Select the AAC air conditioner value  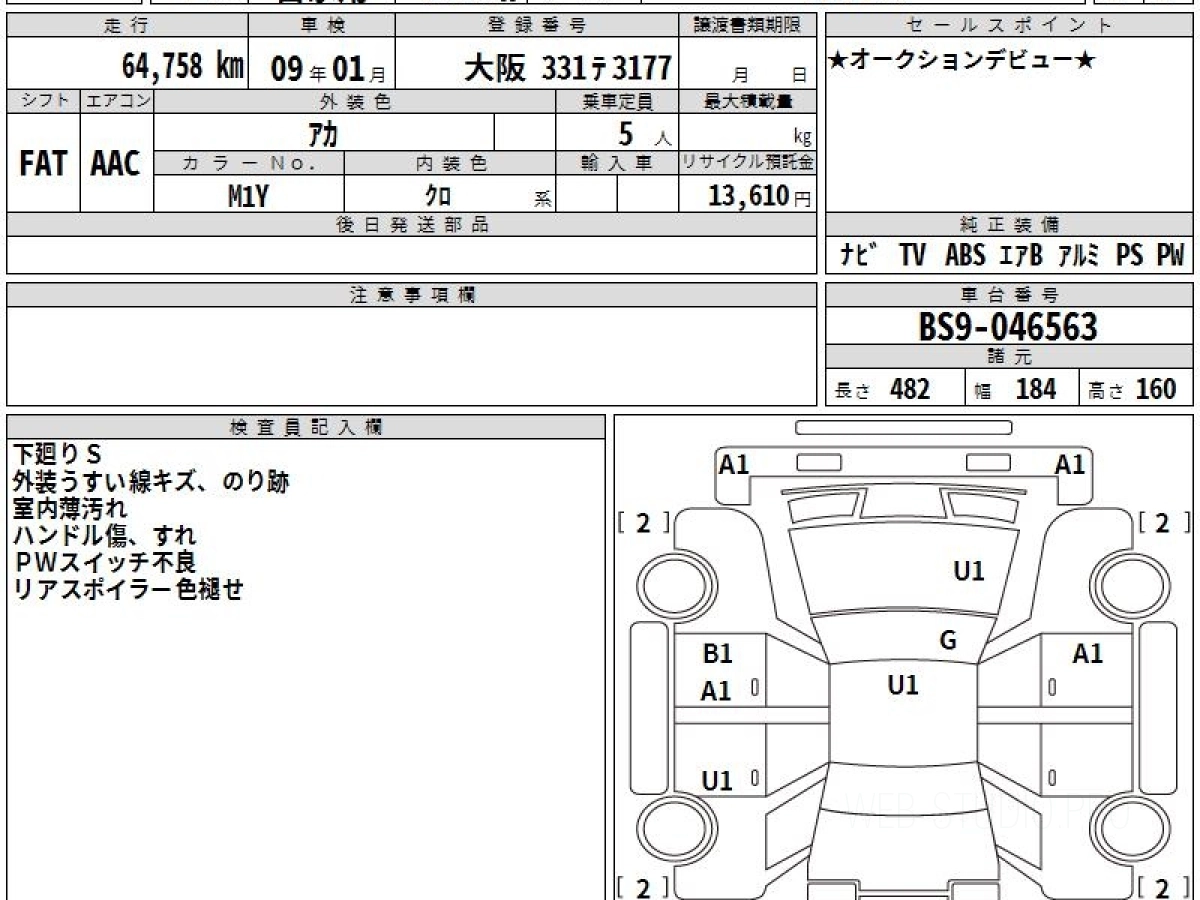coord(116,164)
